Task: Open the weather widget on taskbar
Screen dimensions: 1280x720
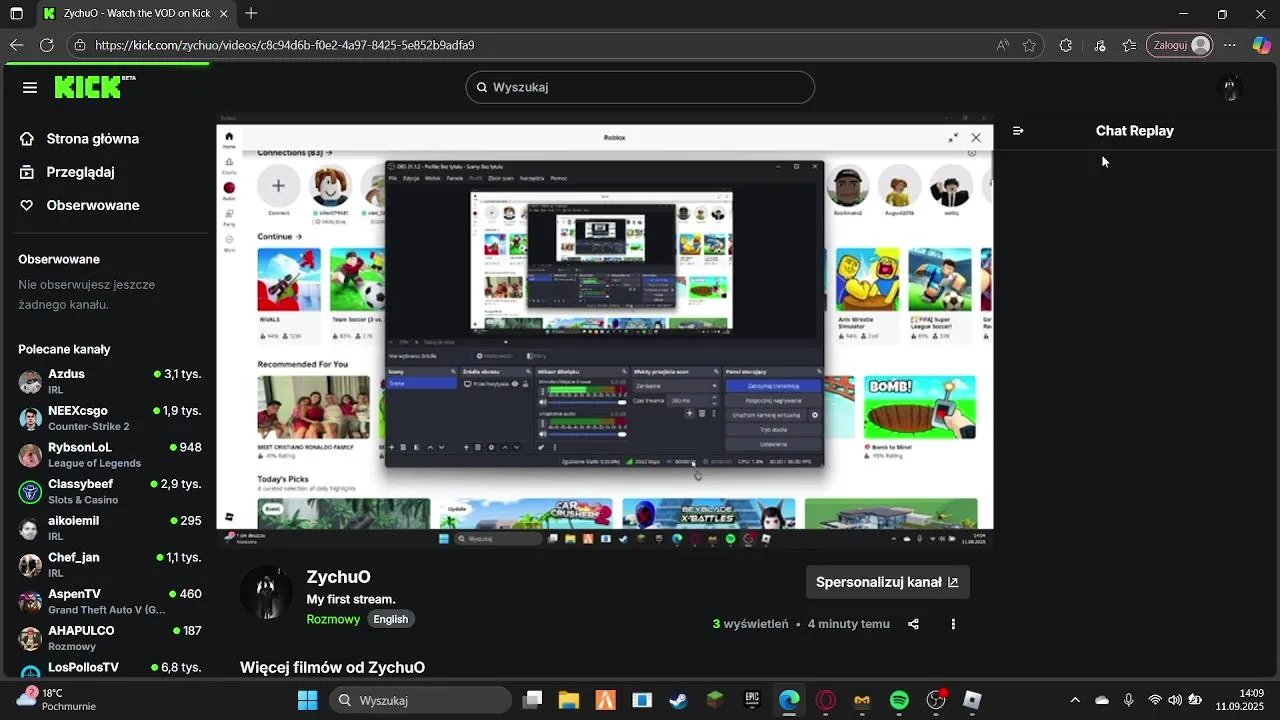Action: click(x=55, y=699)
